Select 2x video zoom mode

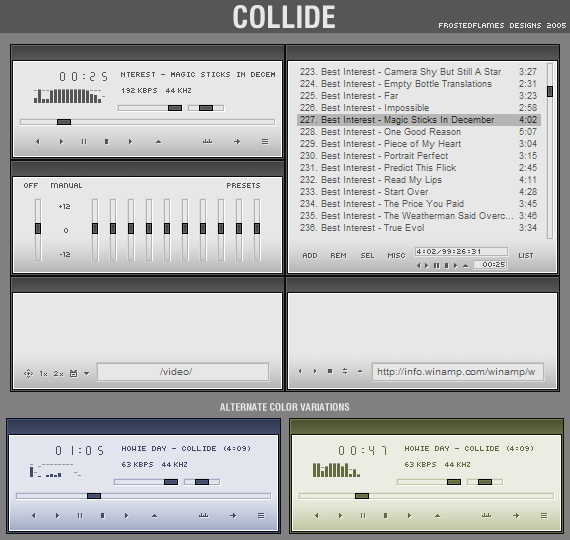(x=59, y=374)
